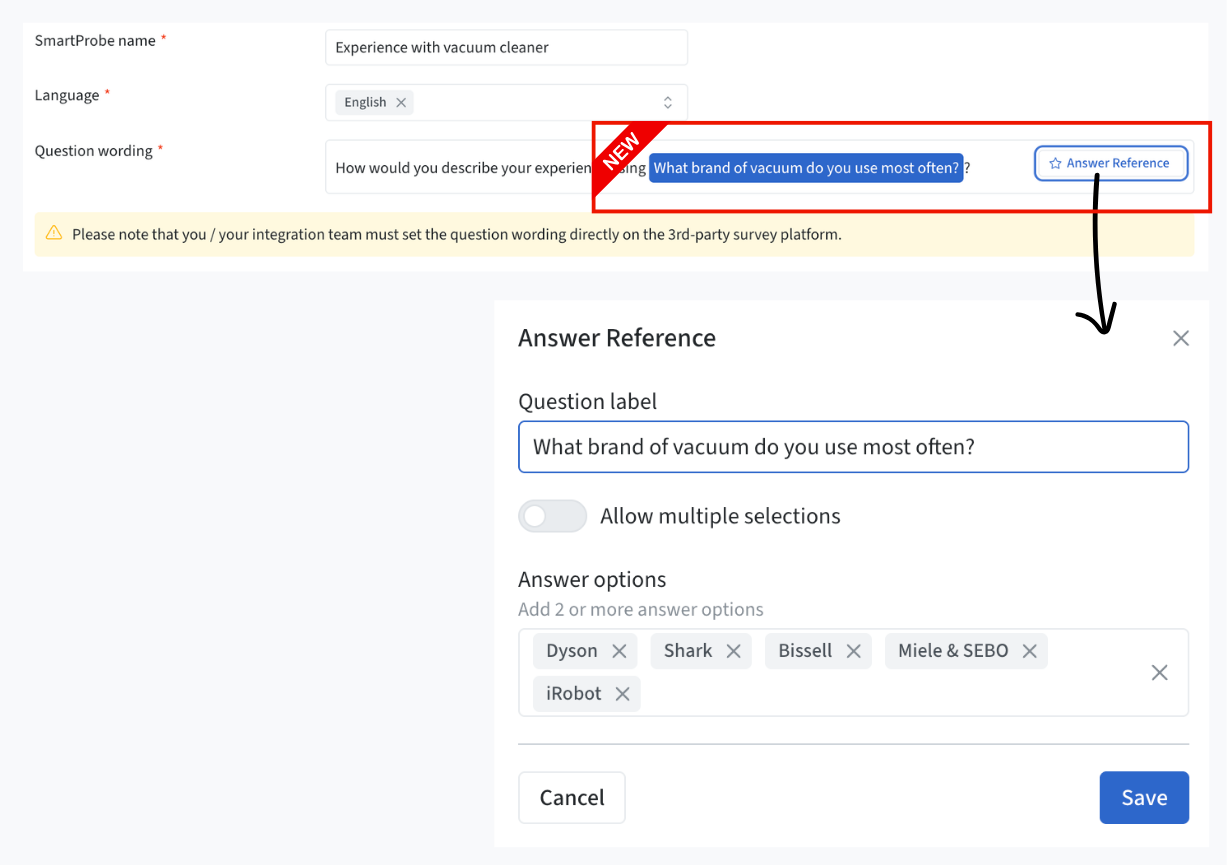
Task: Open the Answer Reference button
Action: (1111, 163)
